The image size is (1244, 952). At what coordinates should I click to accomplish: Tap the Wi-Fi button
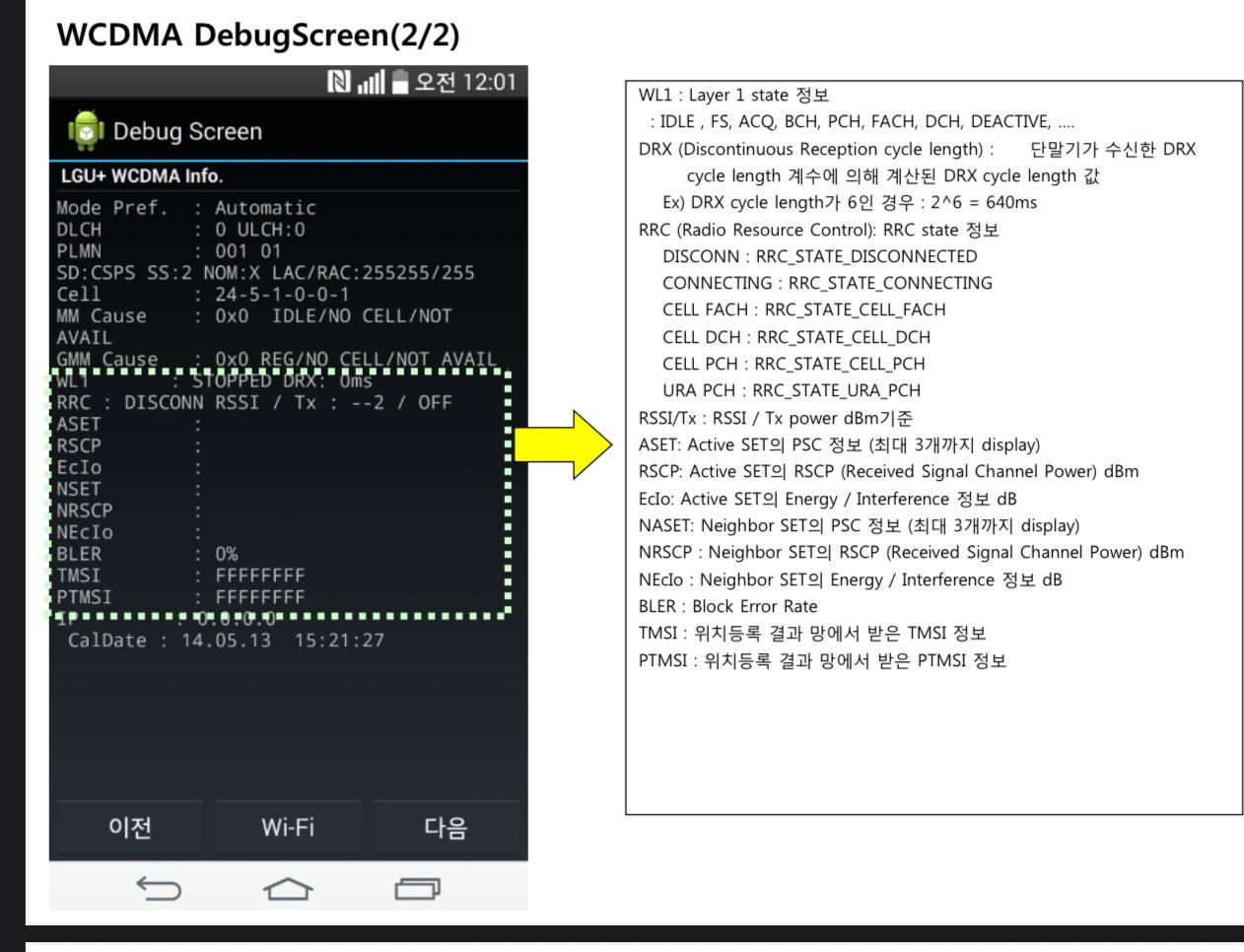click(288, 827)
